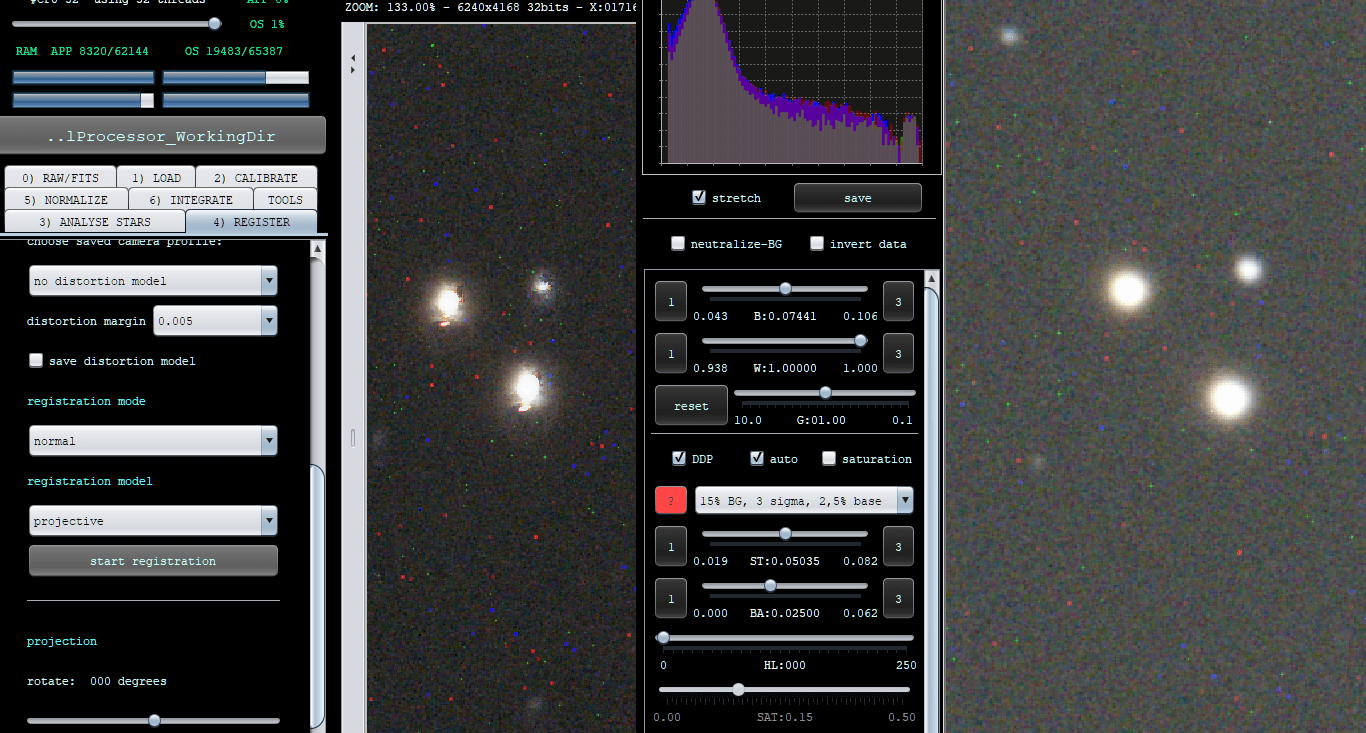Viewport: 1366px width, 733px height.
Task: Open the registration mode "normal" dropdown
Action: (153, 441)
